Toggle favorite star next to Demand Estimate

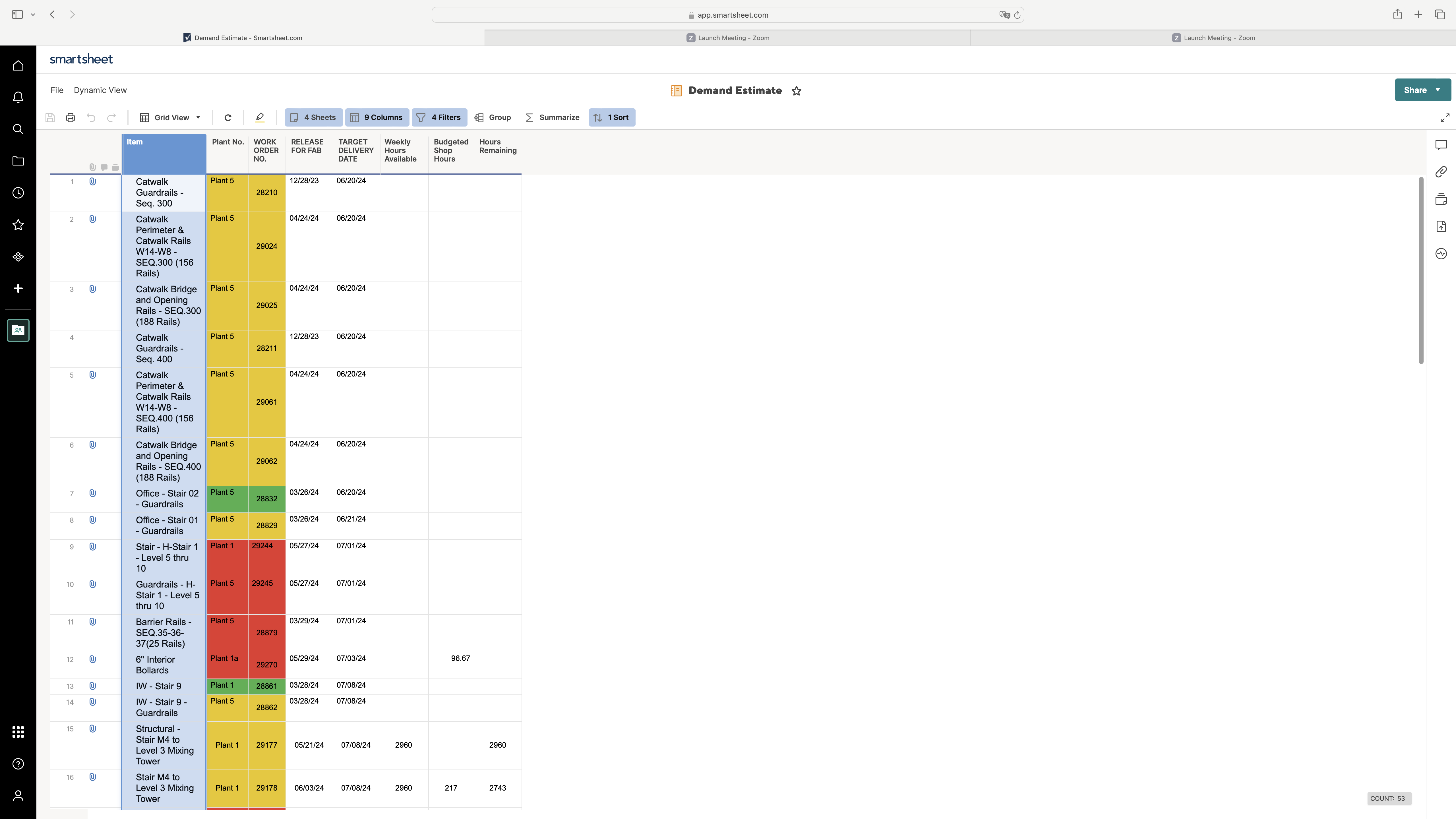tap(796, 91)
